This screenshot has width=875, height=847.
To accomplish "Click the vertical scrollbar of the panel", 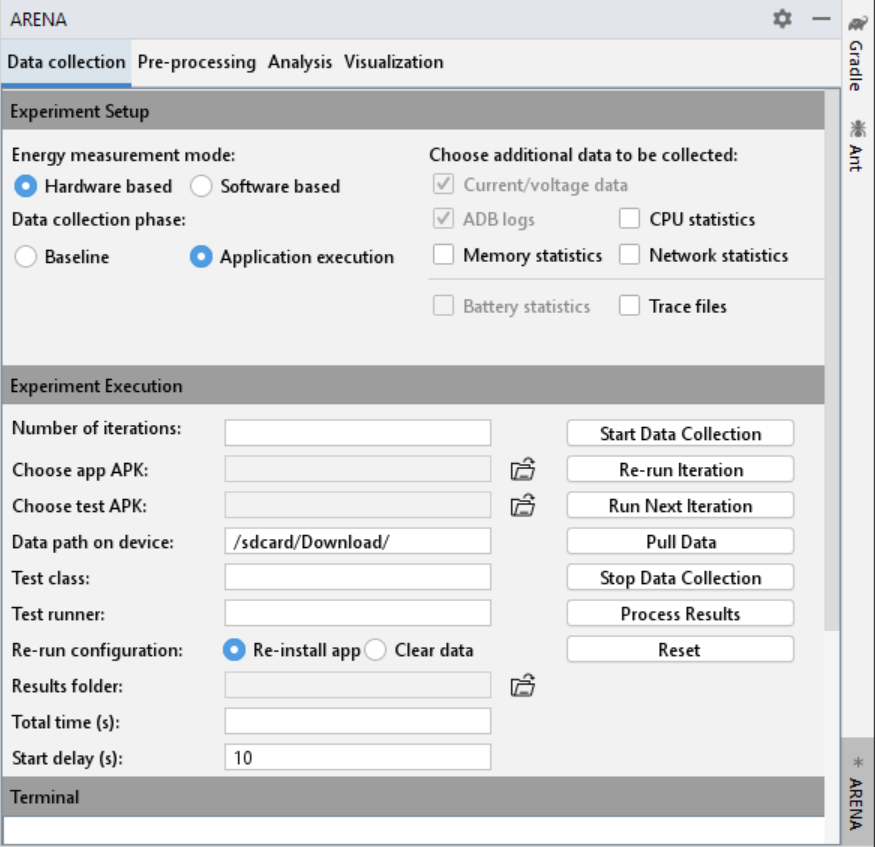I will click(832, 360).
